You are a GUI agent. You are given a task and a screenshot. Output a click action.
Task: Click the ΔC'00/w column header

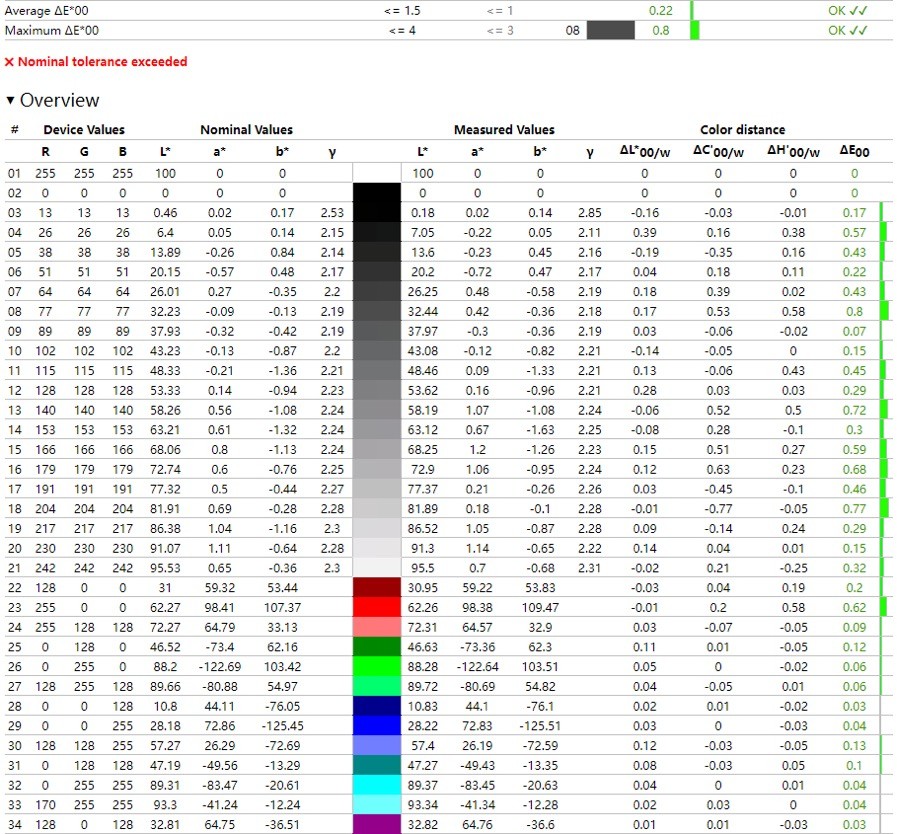(x=719, y=152)
